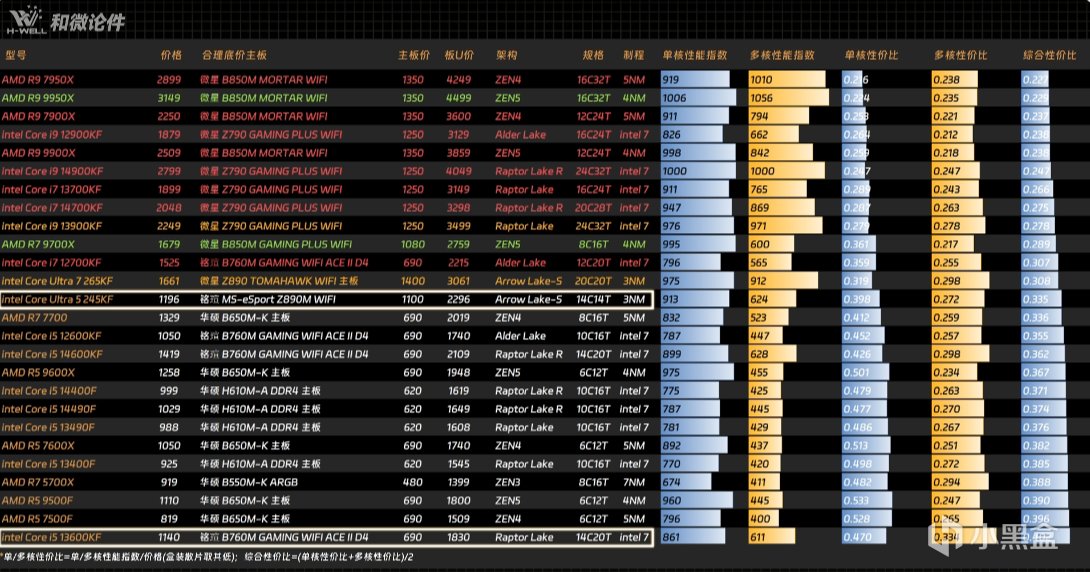Click the H-WELL logo

pos(26,19)
